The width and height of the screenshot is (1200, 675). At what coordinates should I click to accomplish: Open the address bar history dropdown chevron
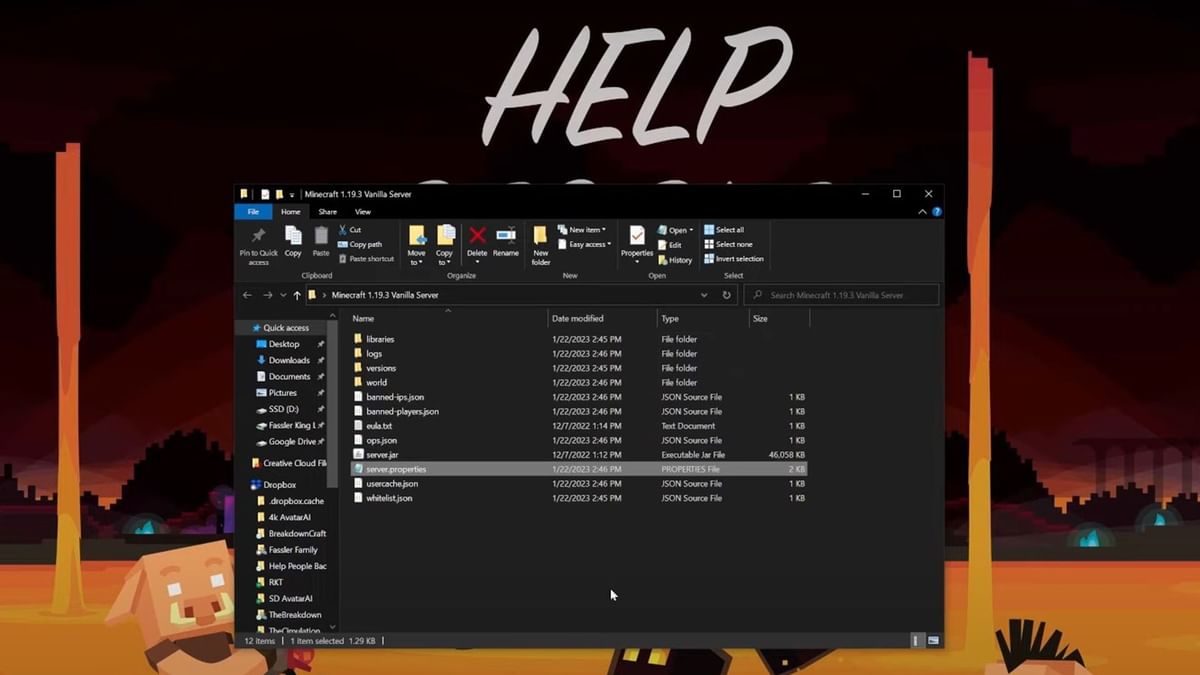point(704,296)
